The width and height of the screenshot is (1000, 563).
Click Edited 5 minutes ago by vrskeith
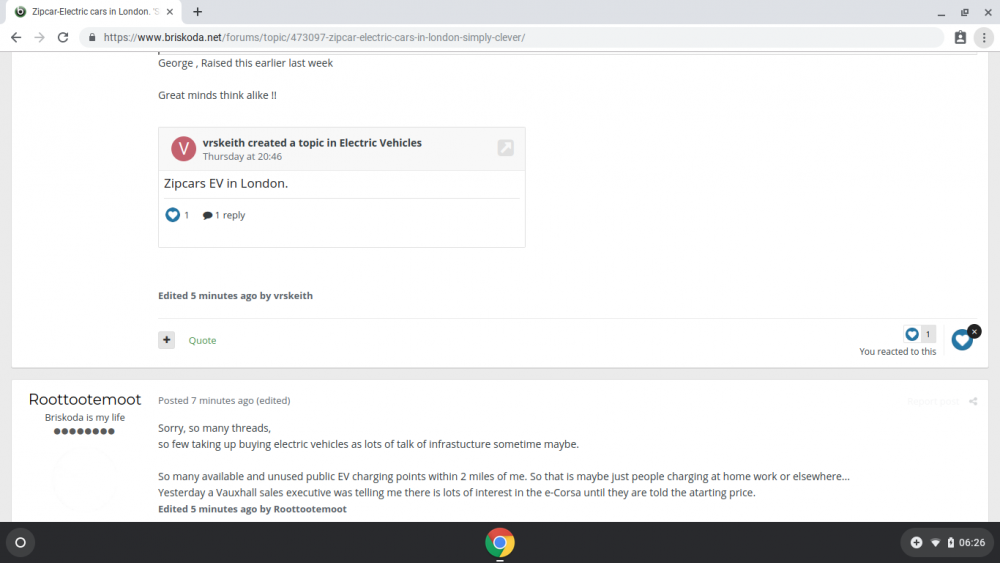pos(235,296)
